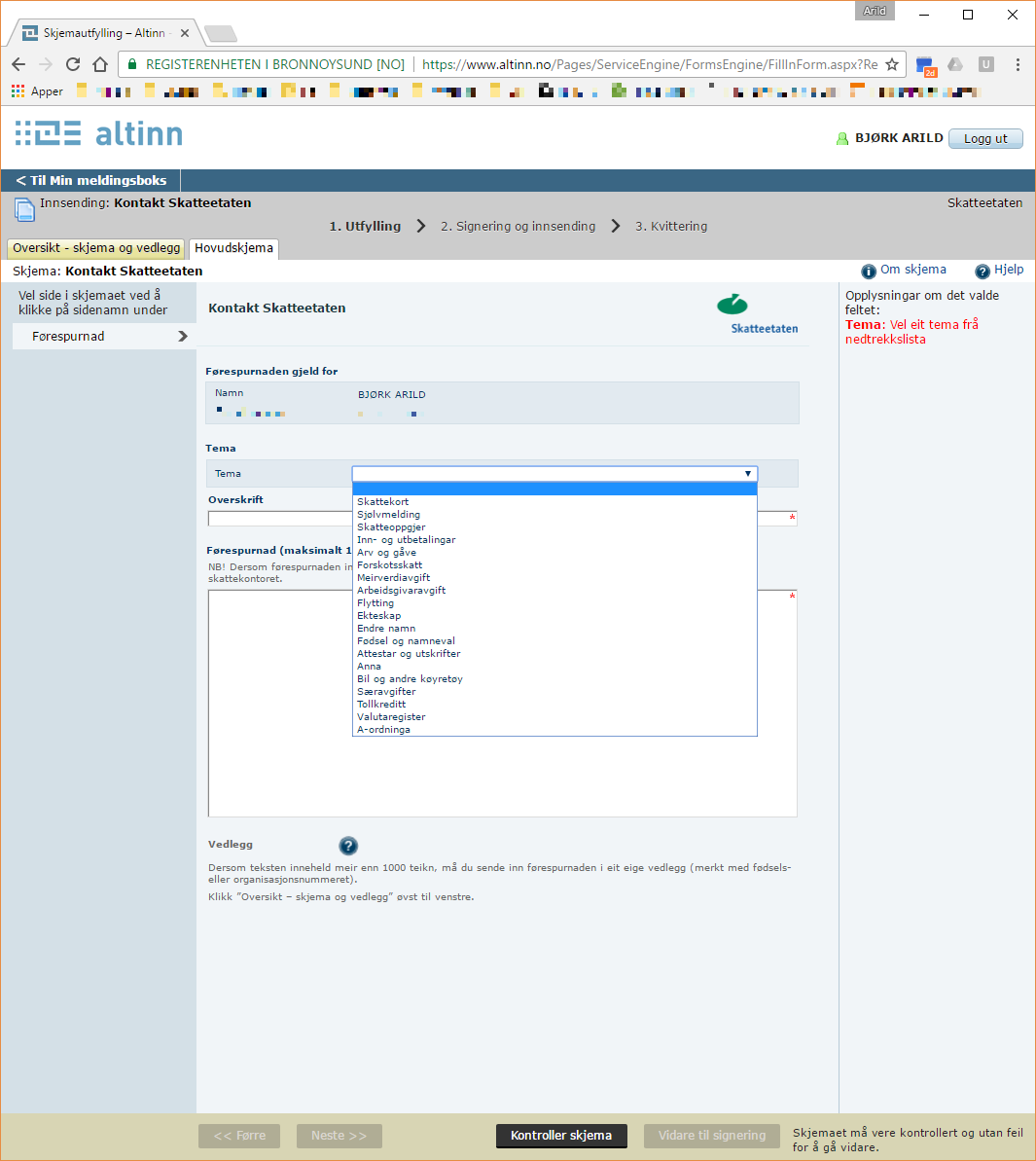Pick A-ordninga from the Tema options
Viewport: 1036px width, 1161px height.
(x=384, y=730)
